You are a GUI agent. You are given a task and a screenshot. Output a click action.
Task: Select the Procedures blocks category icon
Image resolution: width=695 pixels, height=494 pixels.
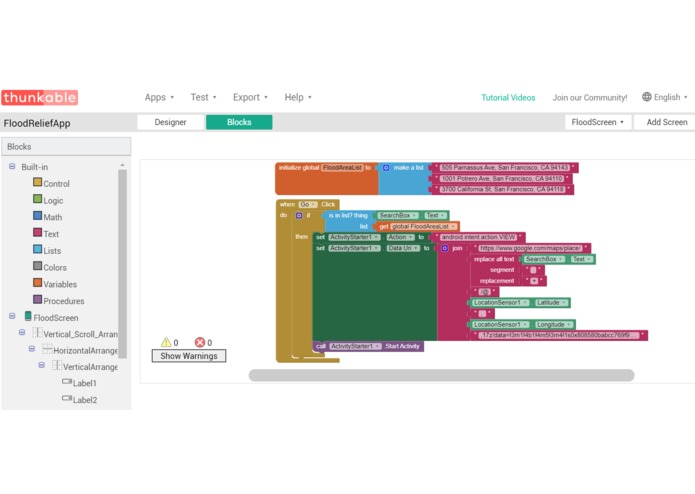38,300
